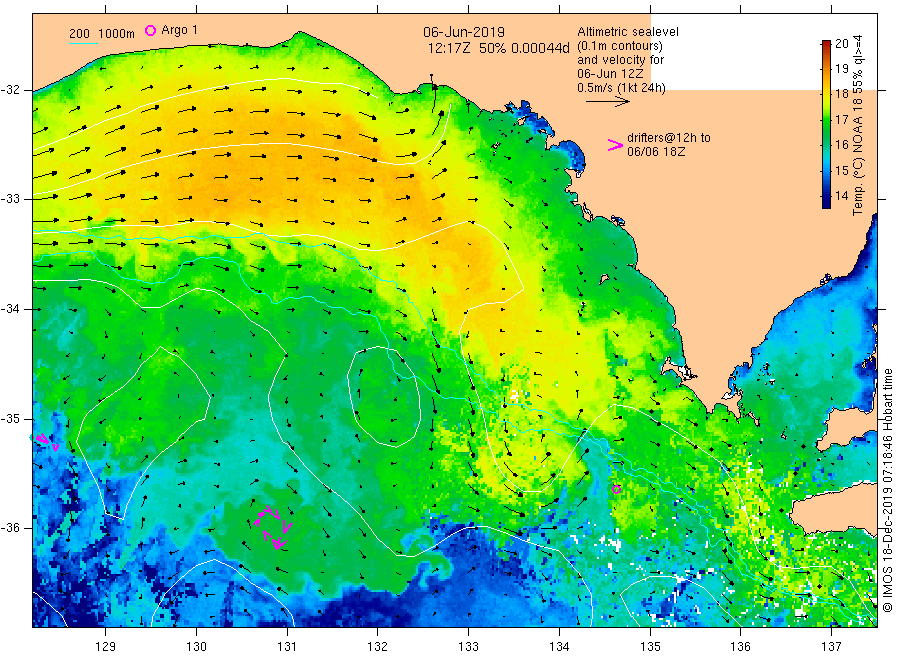Screen dimensions: 900x660
Task: Click the magenta drifter arrowhead legend symbol
Action: tap(615, 145)
